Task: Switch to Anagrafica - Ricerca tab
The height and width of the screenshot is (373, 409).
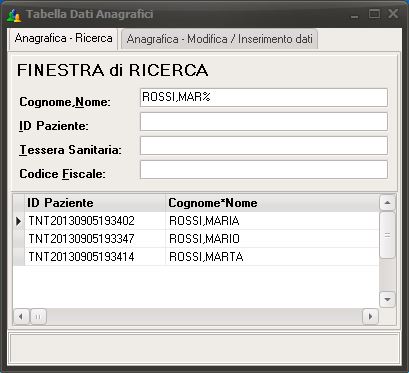Action: (x=63, y=39)
